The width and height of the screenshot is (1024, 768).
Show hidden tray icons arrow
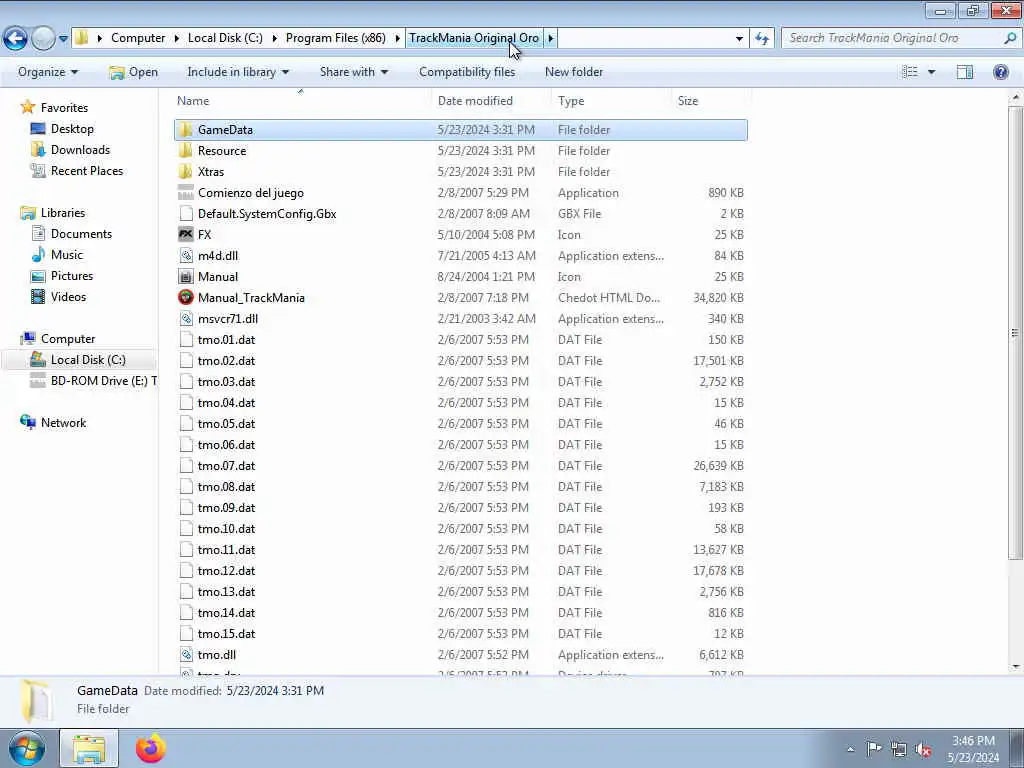pyautogui.click(x=850, y=749)
